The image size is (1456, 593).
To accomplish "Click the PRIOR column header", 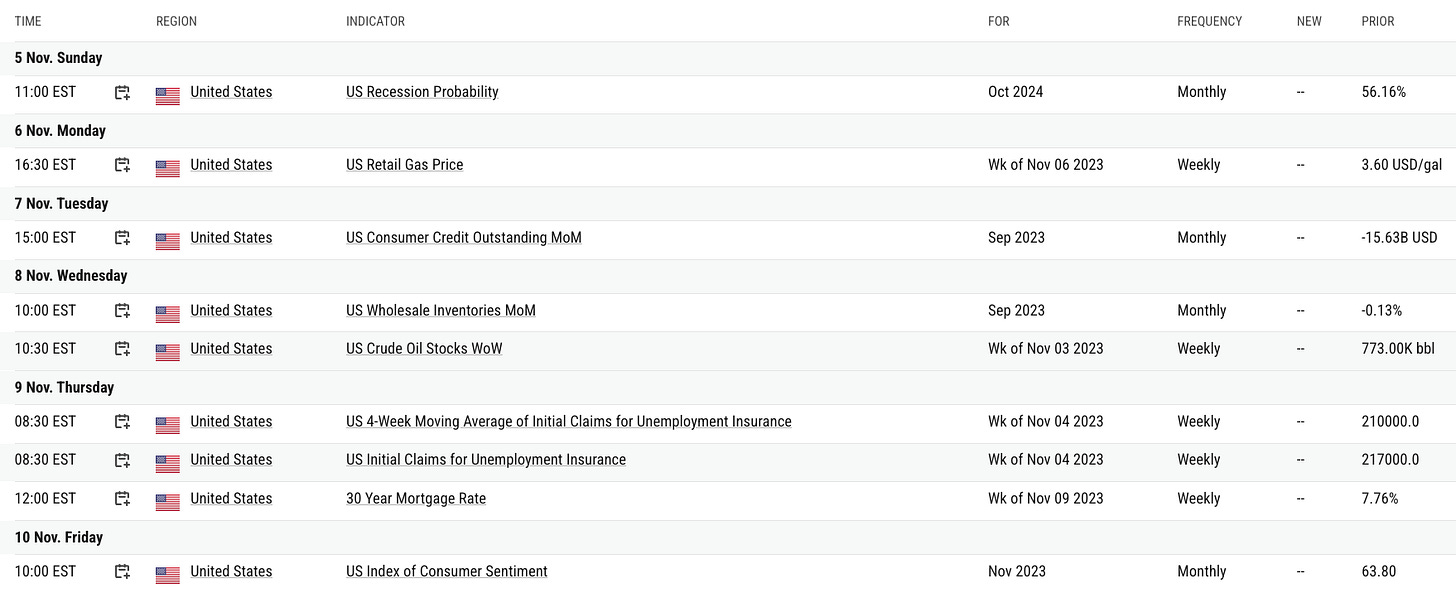I will pos(1378,21).
